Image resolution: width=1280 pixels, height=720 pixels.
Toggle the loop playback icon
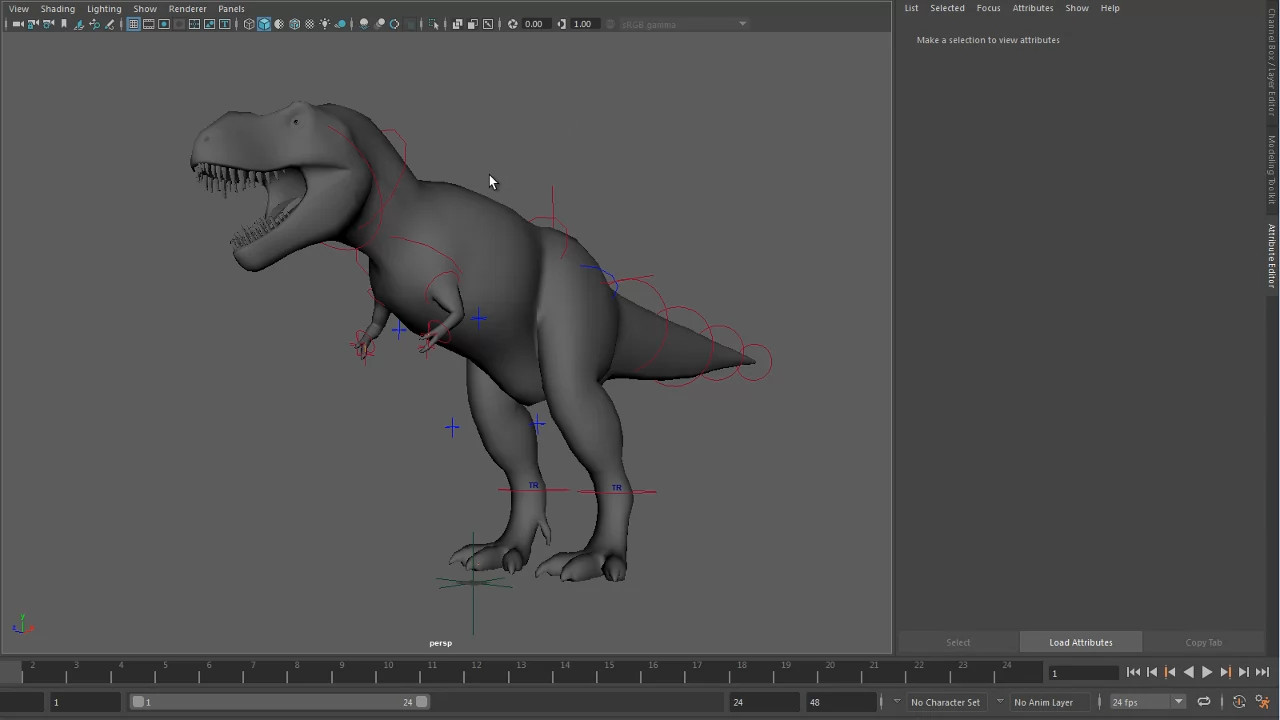[x=1204, y=702]
